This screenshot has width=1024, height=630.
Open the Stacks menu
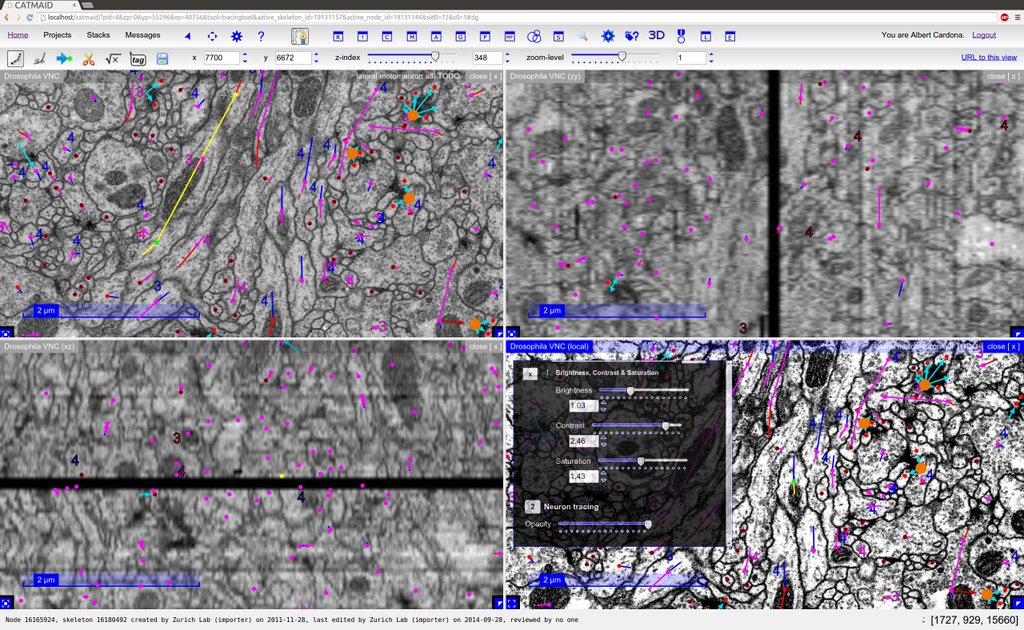click(x=98, y=35)
